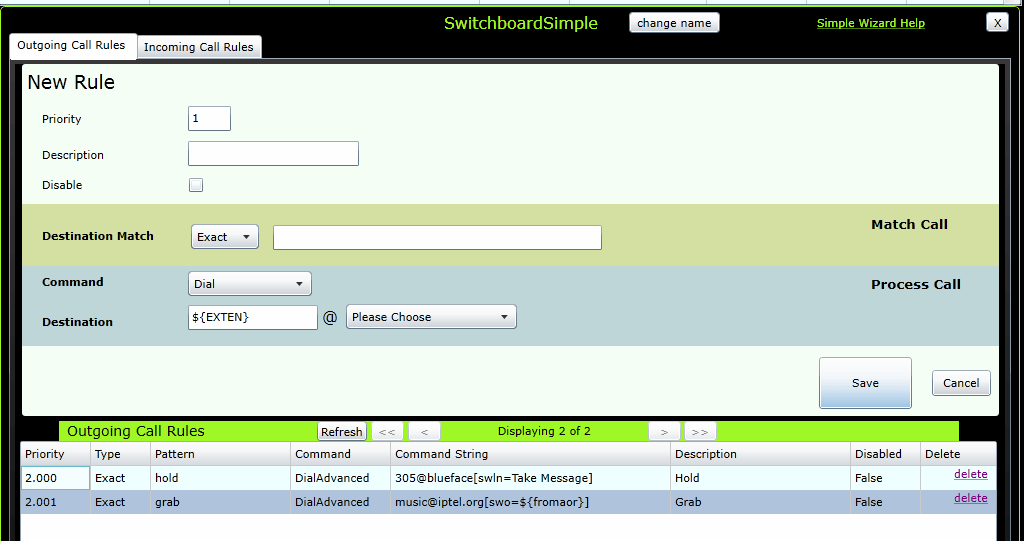Click the False cell in grab row

point(885,502)
